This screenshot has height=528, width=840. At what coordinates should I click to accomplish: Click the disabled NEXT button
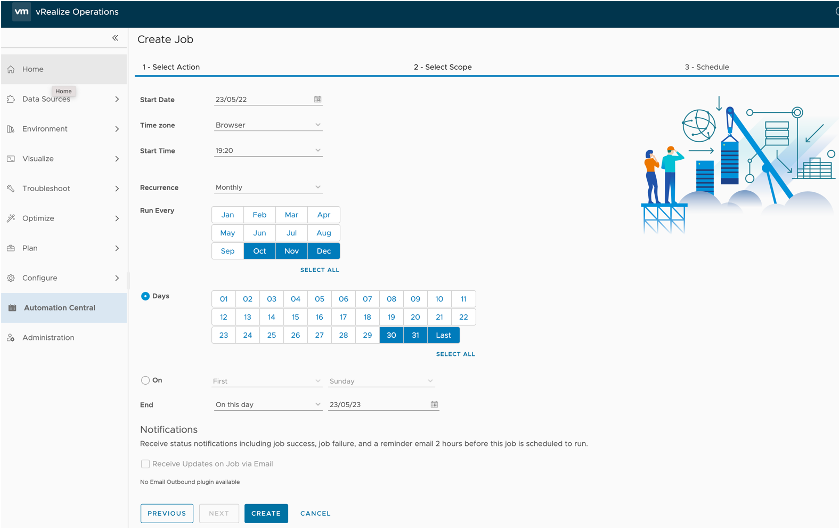(219, 513)
